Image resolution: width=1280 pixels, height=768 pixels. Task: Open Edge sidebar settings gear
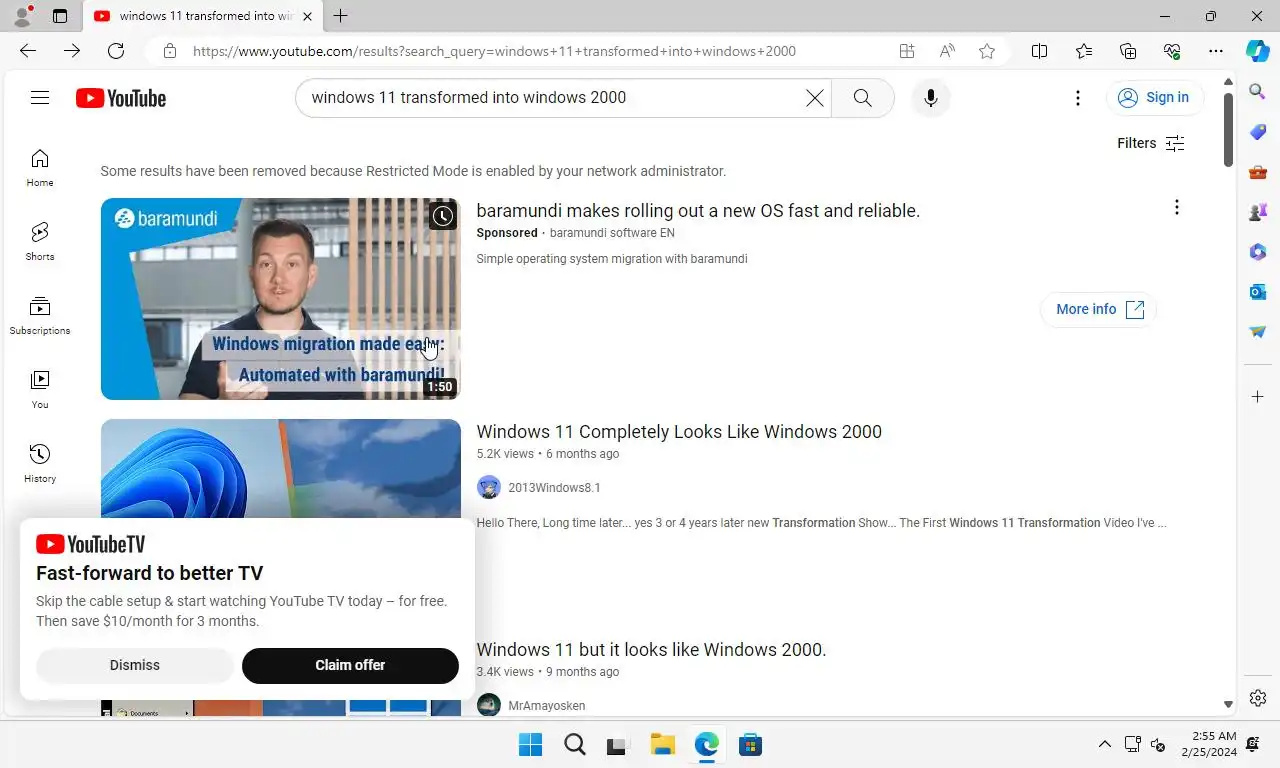coord(1258,698)
